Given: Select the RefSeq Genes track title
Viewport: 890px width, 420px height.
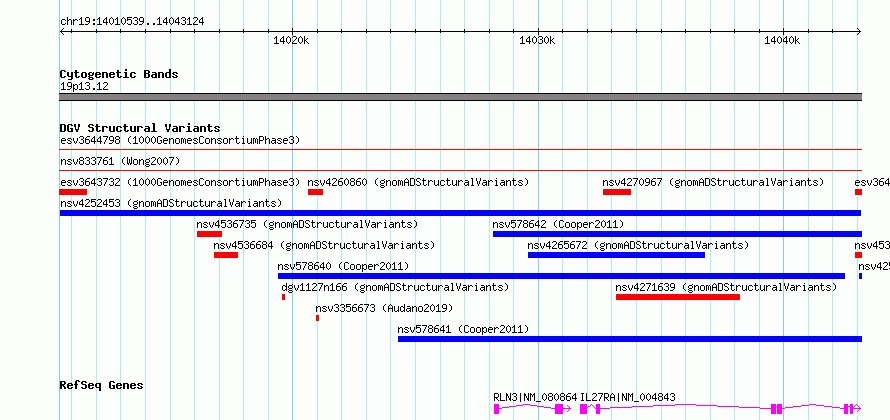Looking at the screenshot, I should coord(102,385).
